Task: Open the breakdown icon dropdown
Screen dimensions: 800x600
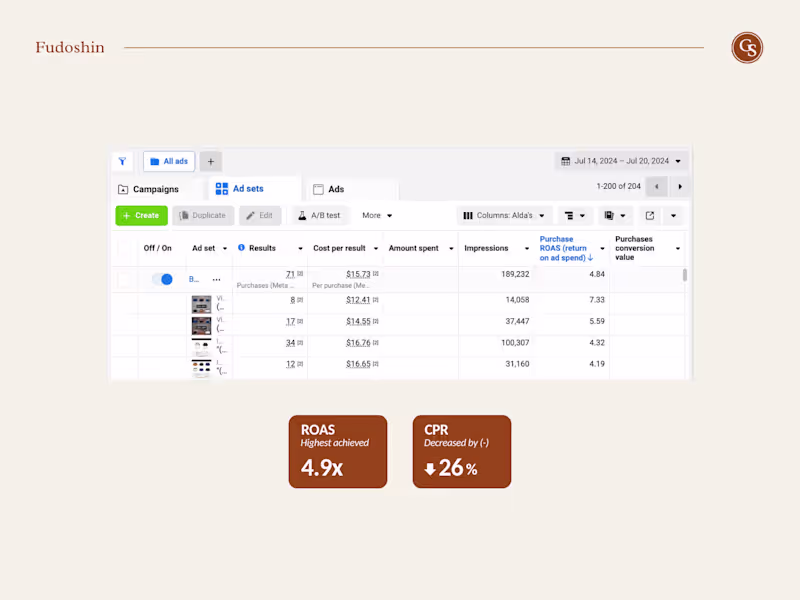Action: (574, 216)
